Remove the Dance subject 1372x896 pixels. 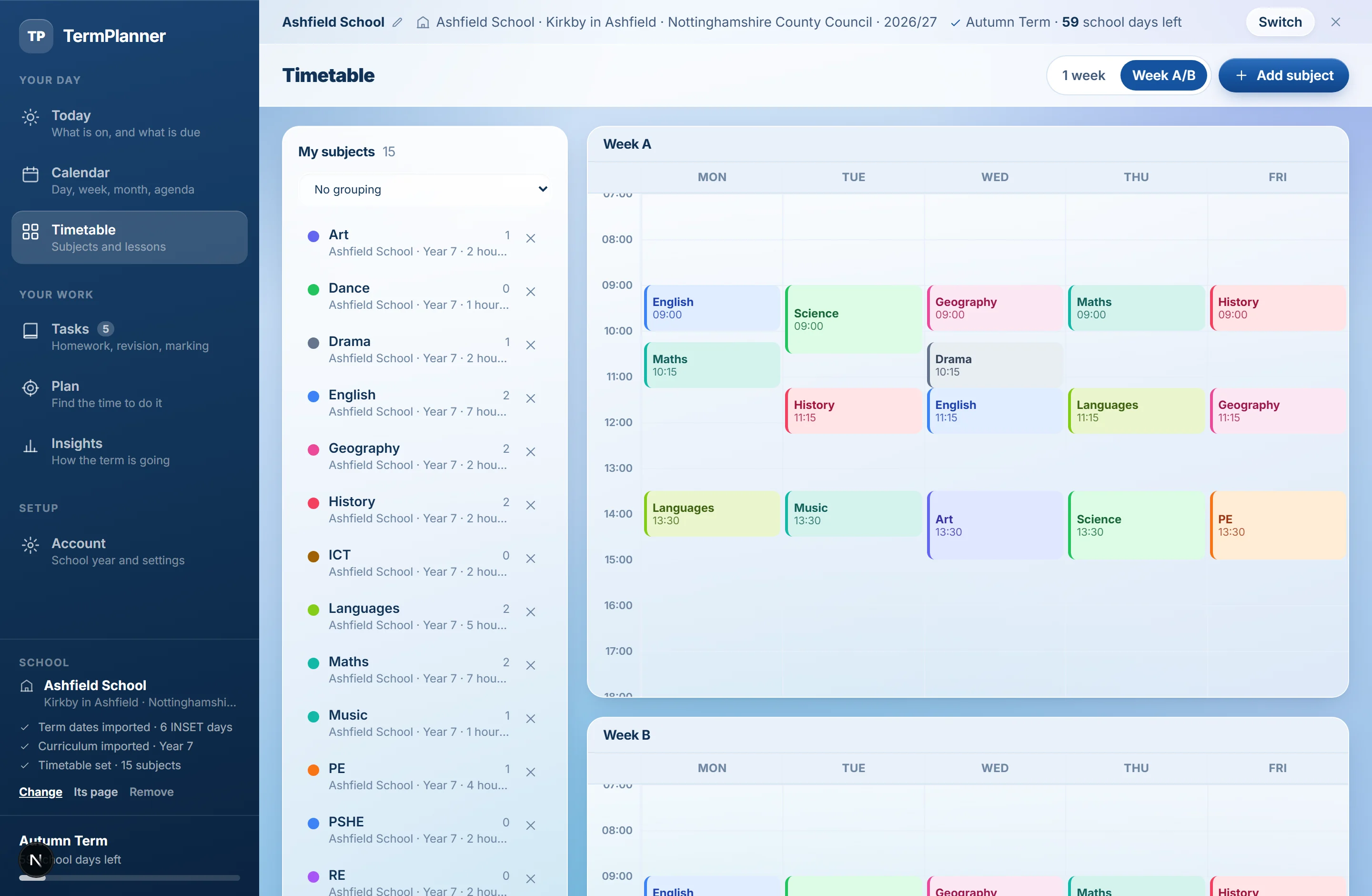(x=530, y=292)
